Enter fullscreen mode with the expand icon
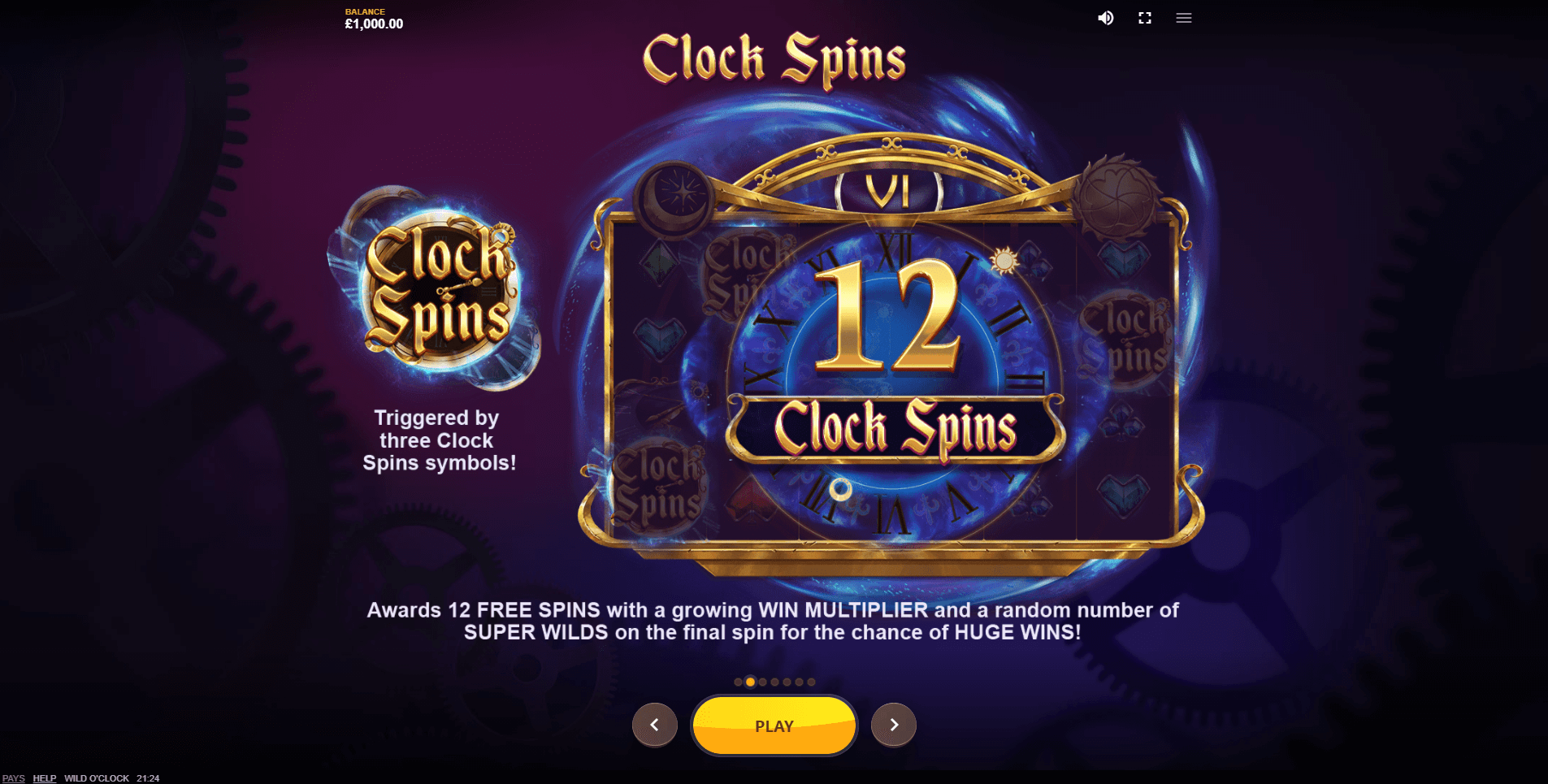The height and width of the screenshot is (784, 1548). coord(1145,18)
